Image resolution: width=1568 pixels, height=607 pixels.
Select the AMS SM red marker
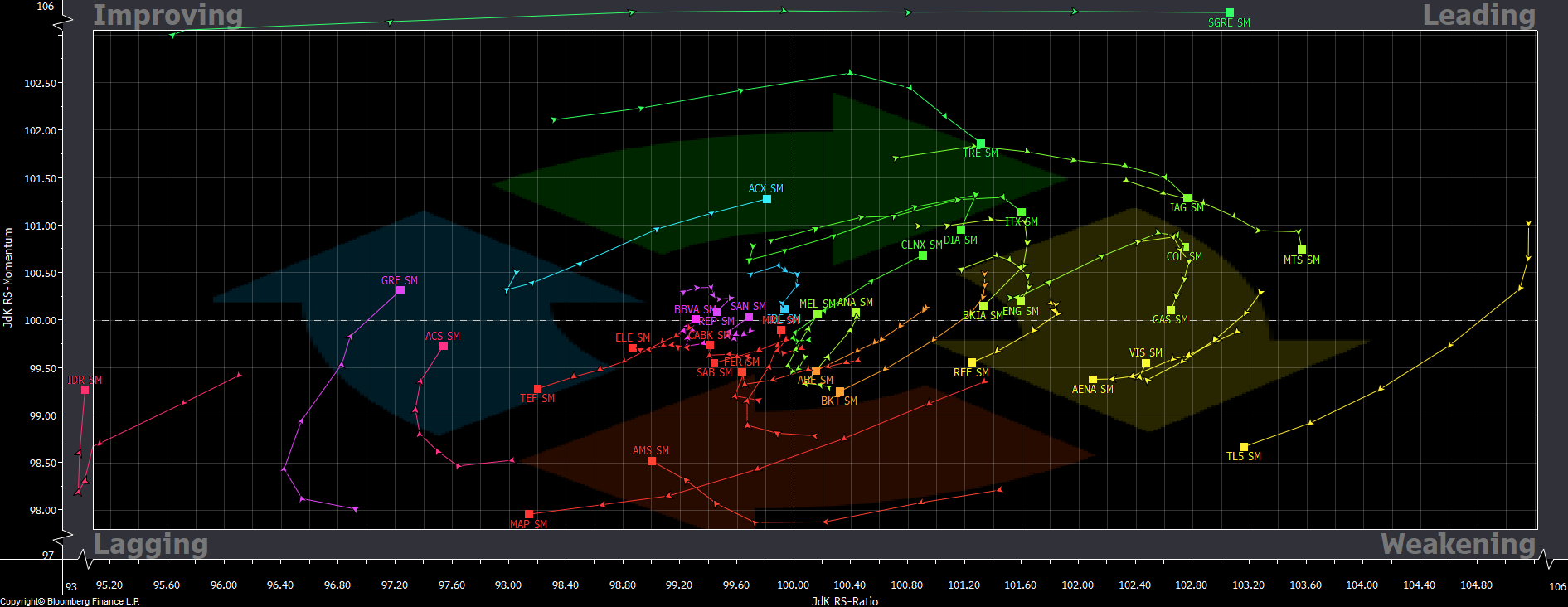(x=652, y=461)
